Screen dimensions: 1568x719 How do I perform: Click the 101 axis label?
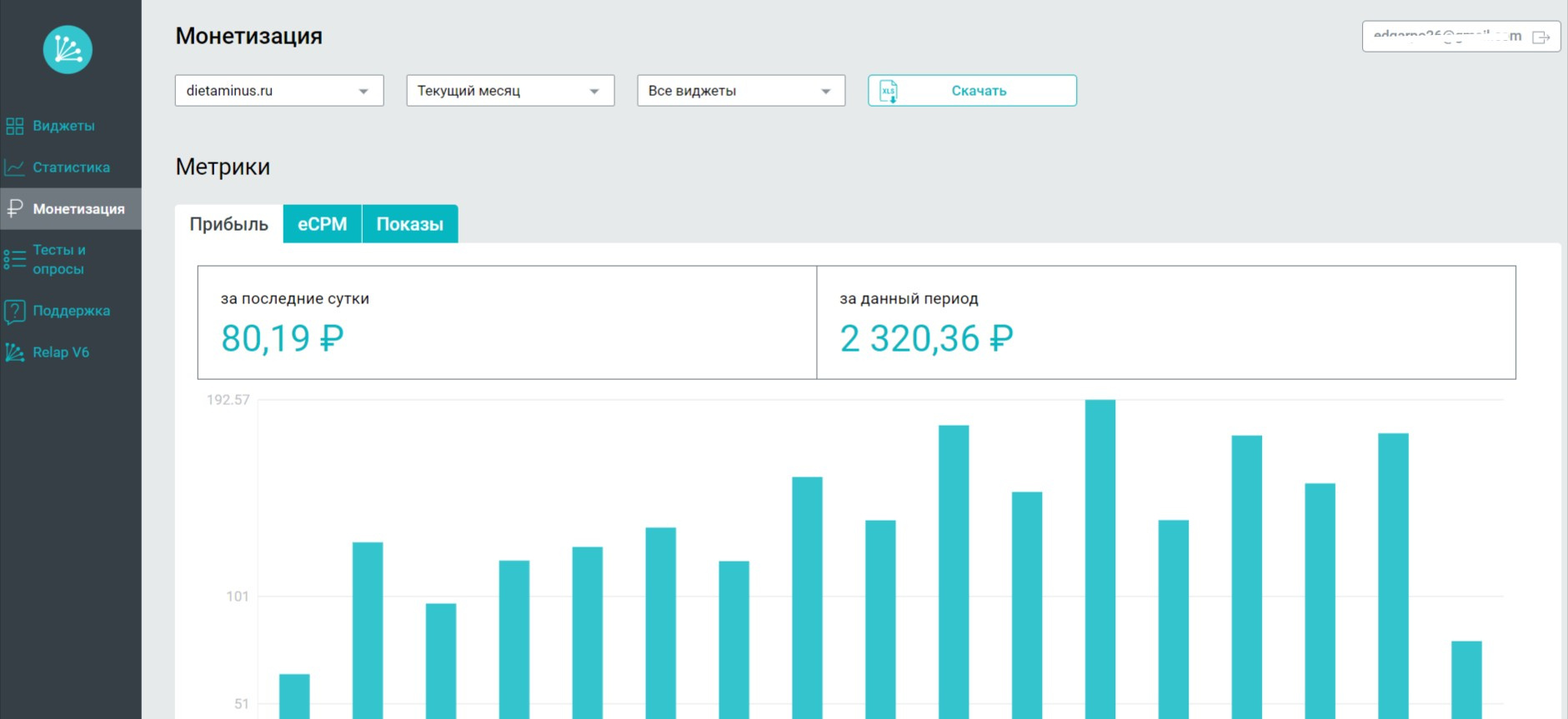(x=238, y=597)
